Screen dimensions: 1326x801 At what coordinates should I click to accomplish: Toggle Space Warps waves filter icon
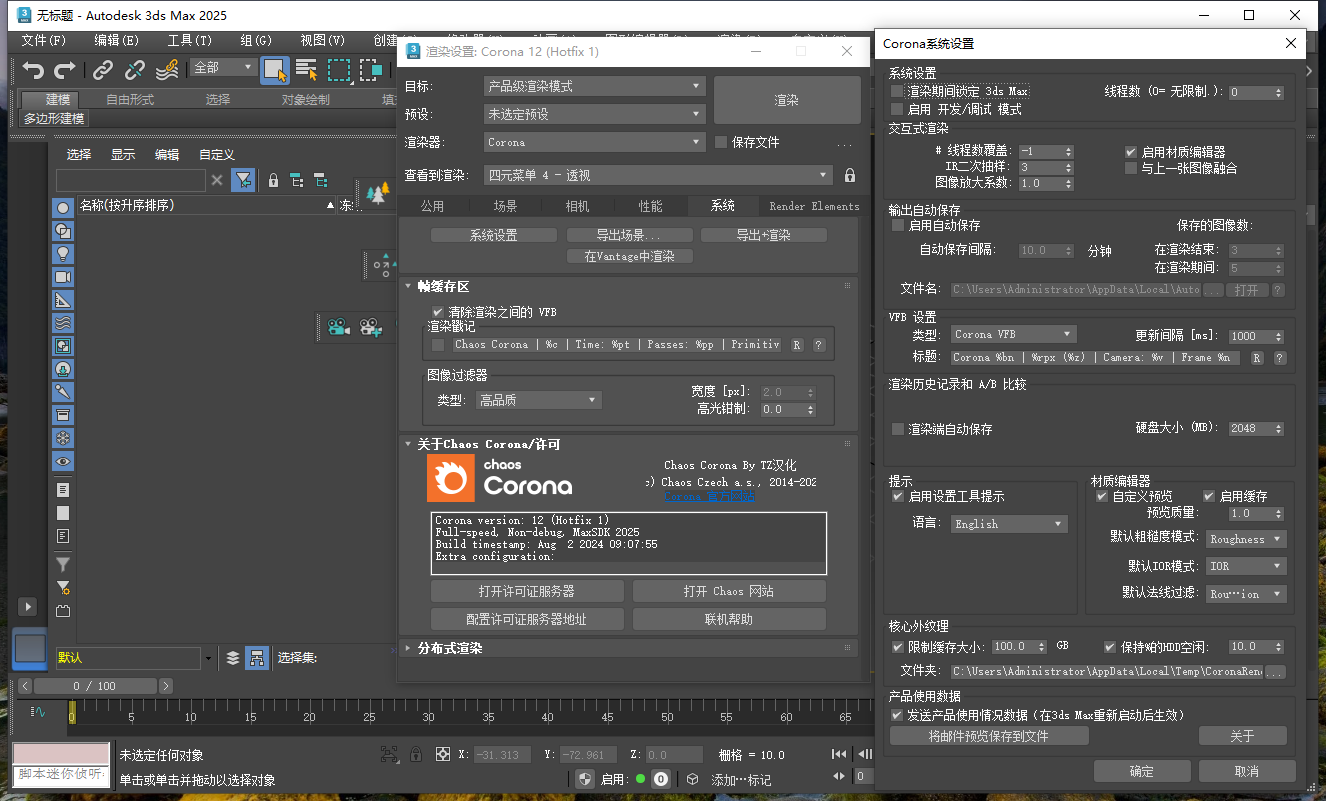(63, 323)
